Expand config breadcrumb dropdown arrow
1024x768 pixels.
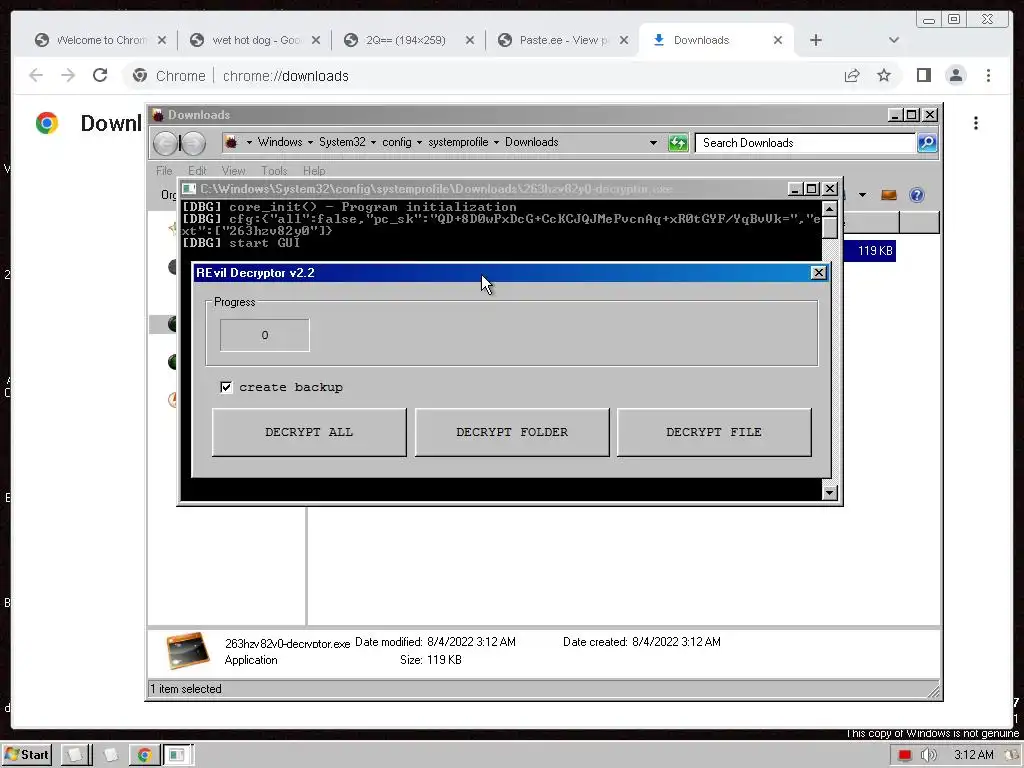pyautogui.click(x=419, y=142)
